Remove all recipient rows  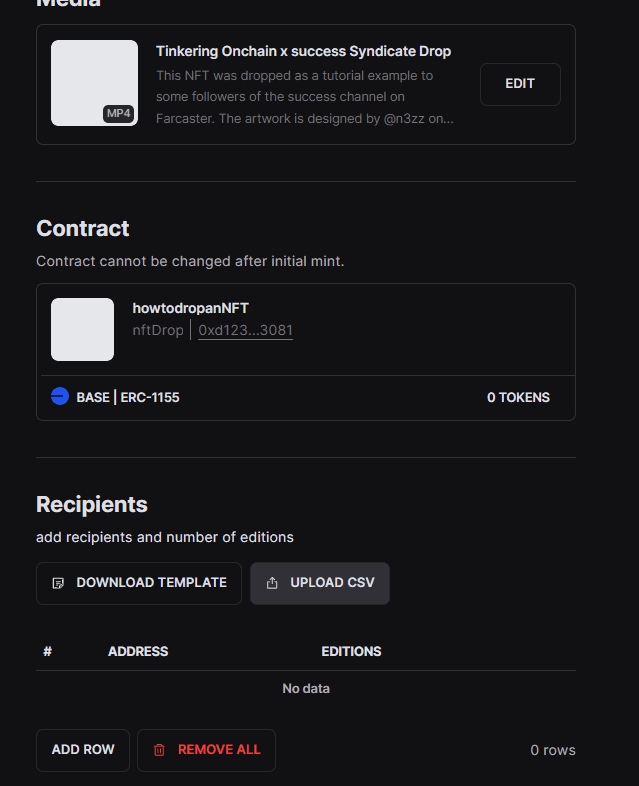click(x=206, y=750)
